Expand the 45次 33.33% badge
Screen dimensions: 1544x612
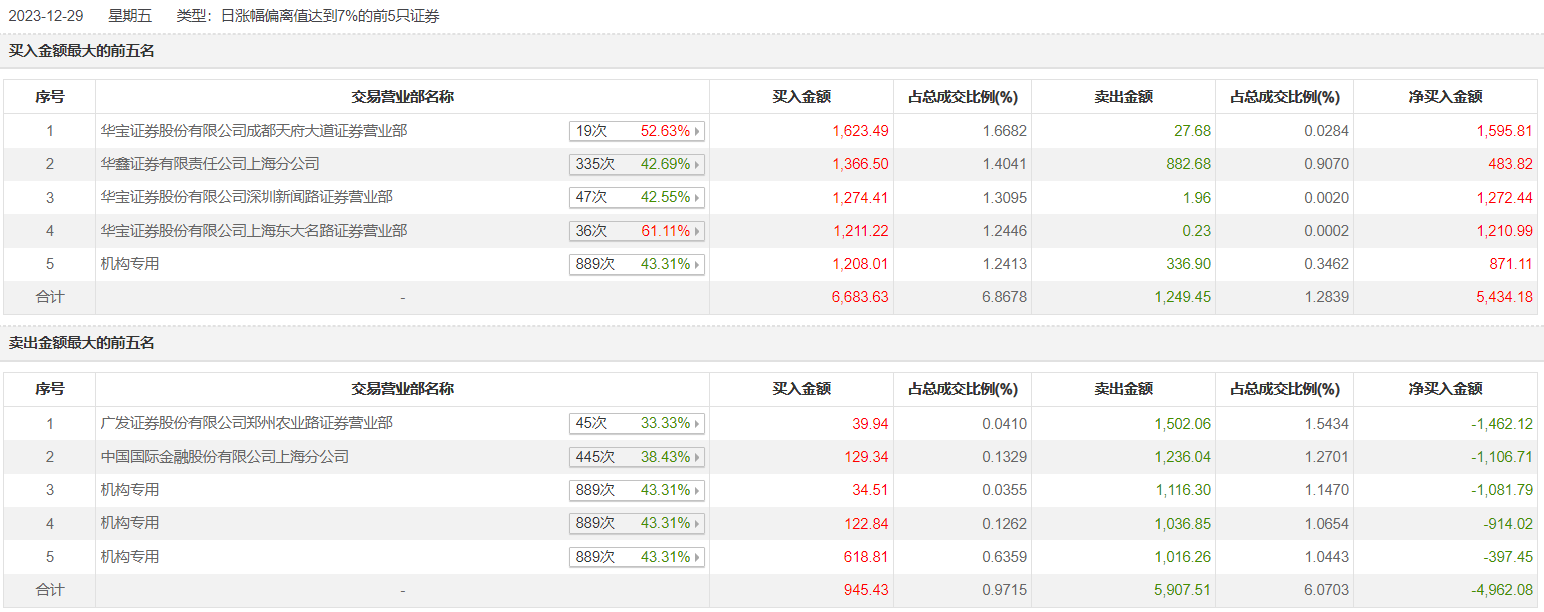pos(637,424)
